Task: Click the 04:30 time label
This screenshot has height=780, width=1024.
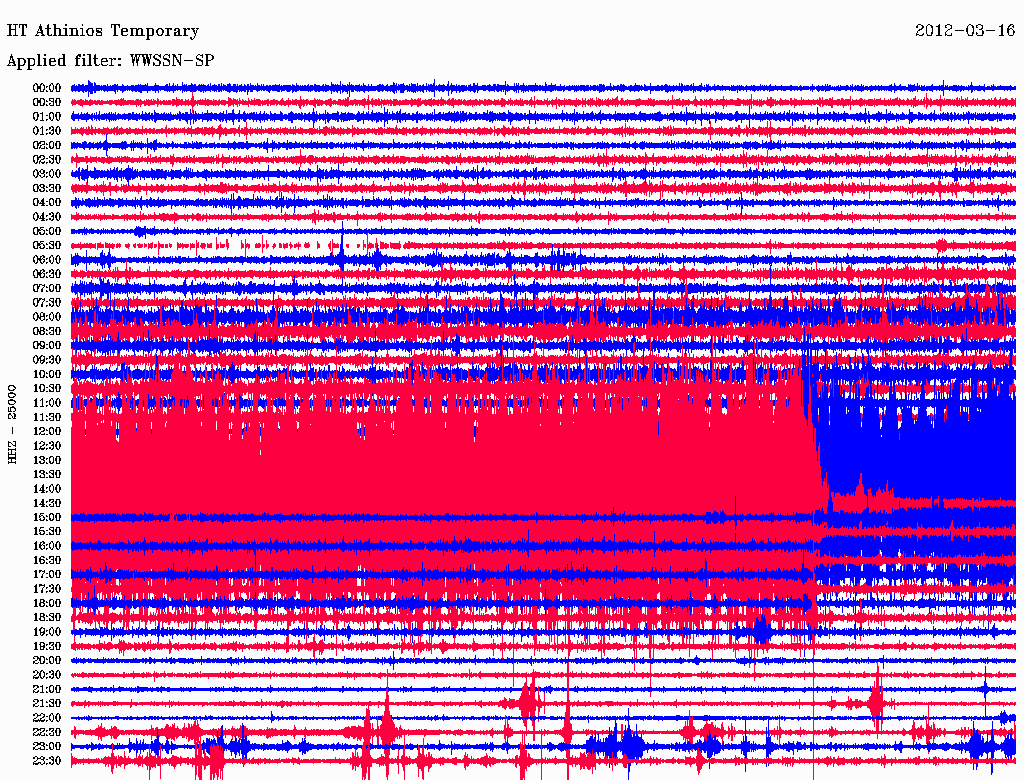Action: point(47,217)
